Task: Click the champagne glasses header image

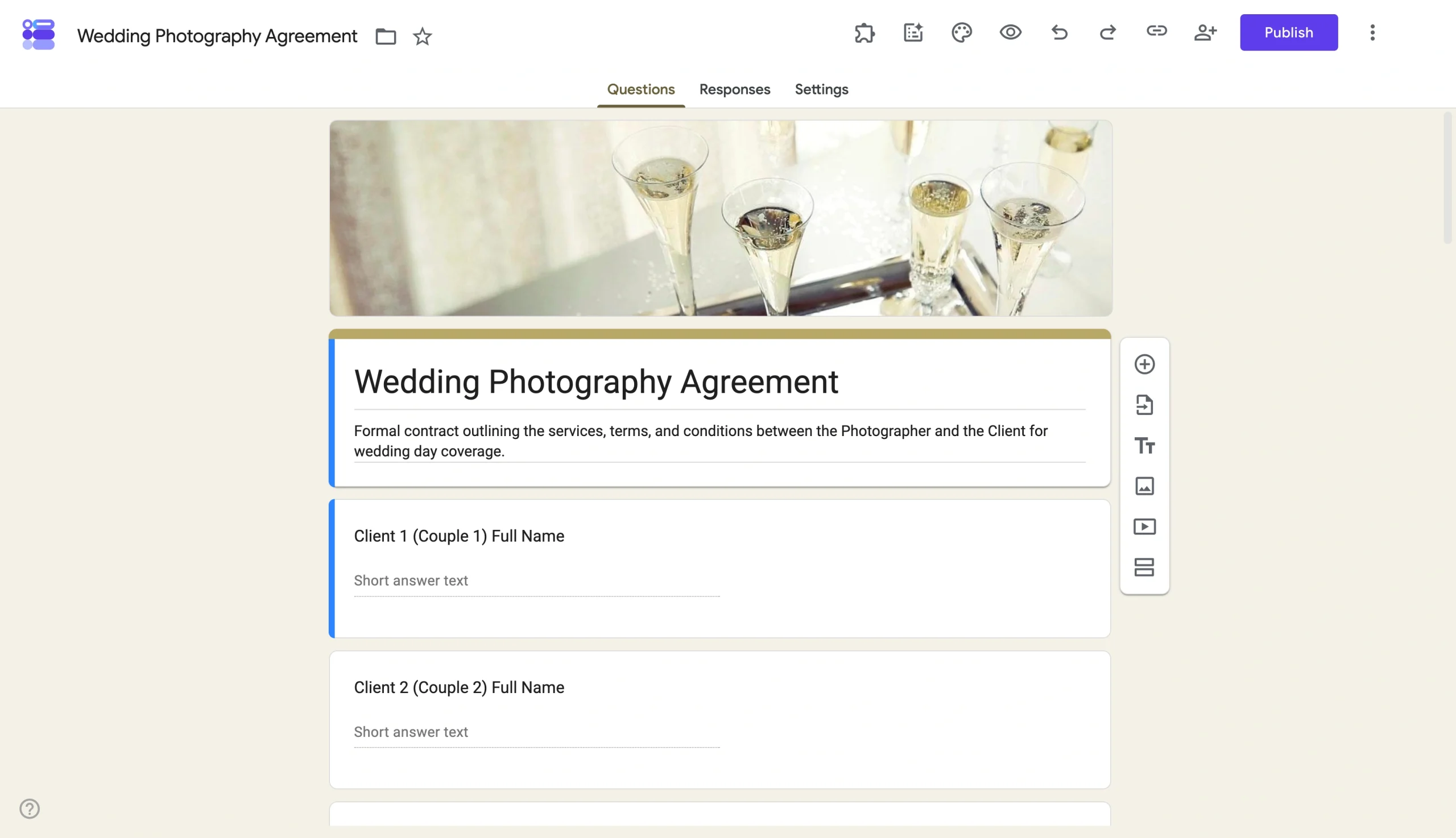Action: pyautogui.click(x=720, y=218)
